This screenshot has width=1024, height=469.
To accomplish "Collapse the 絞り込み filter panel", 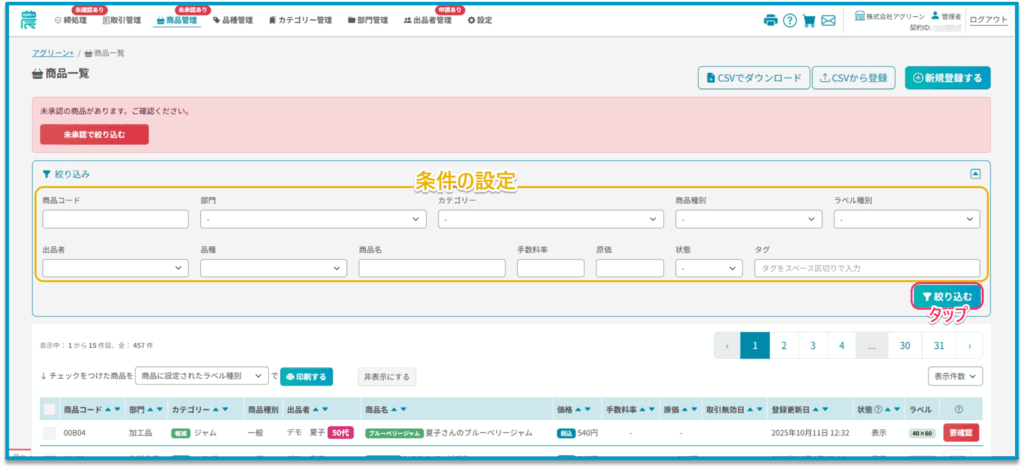I will (975, 173).
